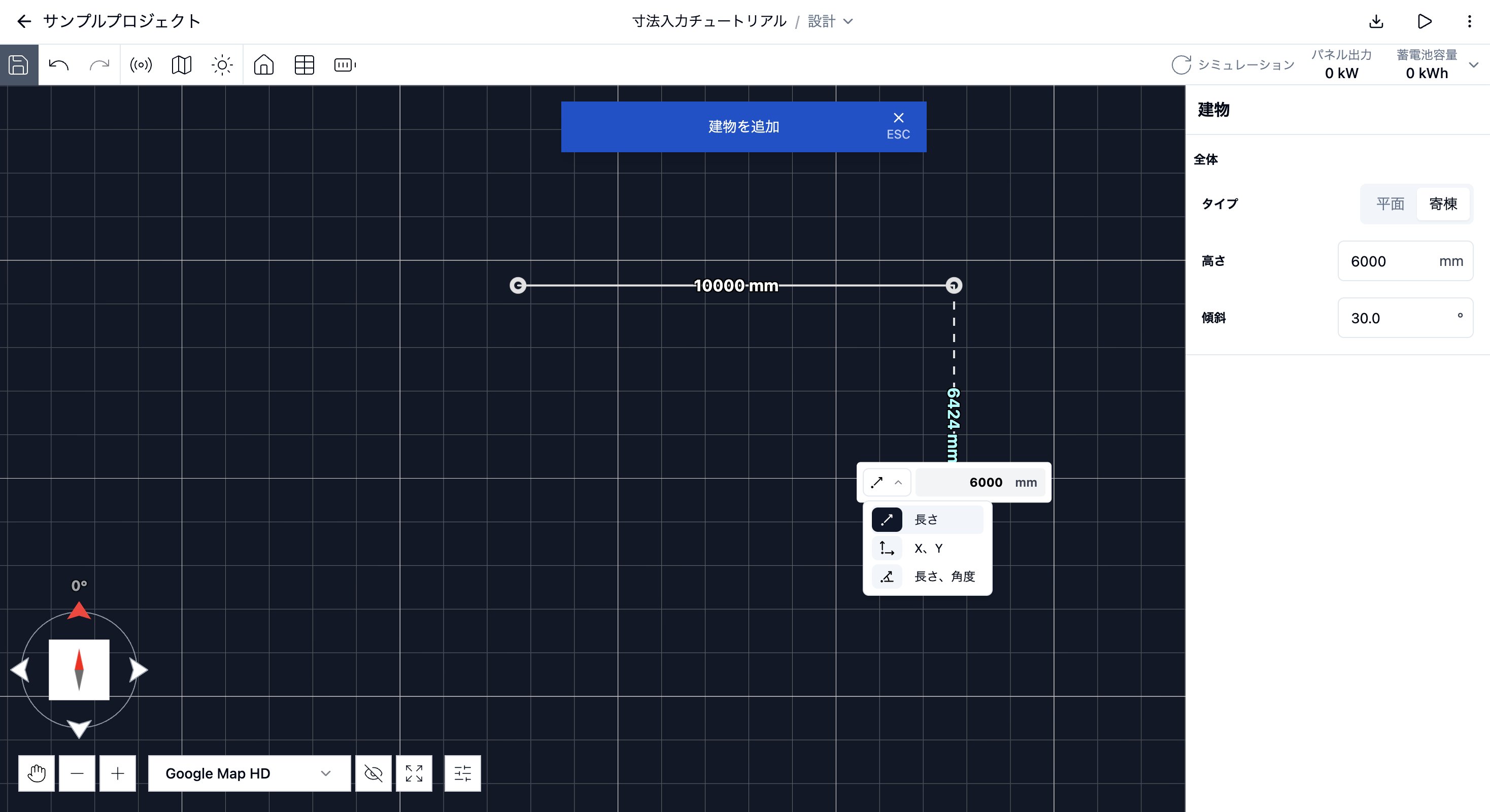Go back using the left arrow

click(24, 21)
